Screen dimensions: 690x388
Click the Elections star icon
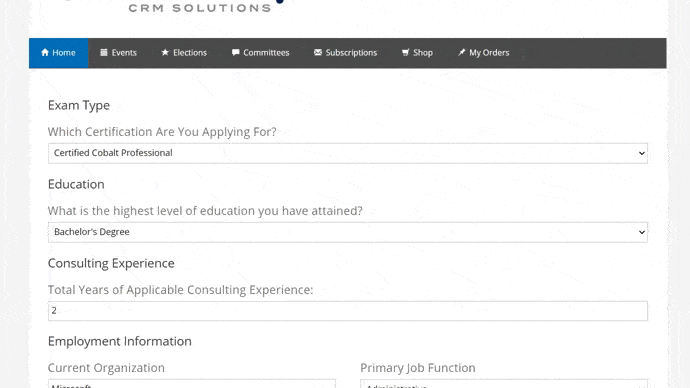tap(165, 52)
